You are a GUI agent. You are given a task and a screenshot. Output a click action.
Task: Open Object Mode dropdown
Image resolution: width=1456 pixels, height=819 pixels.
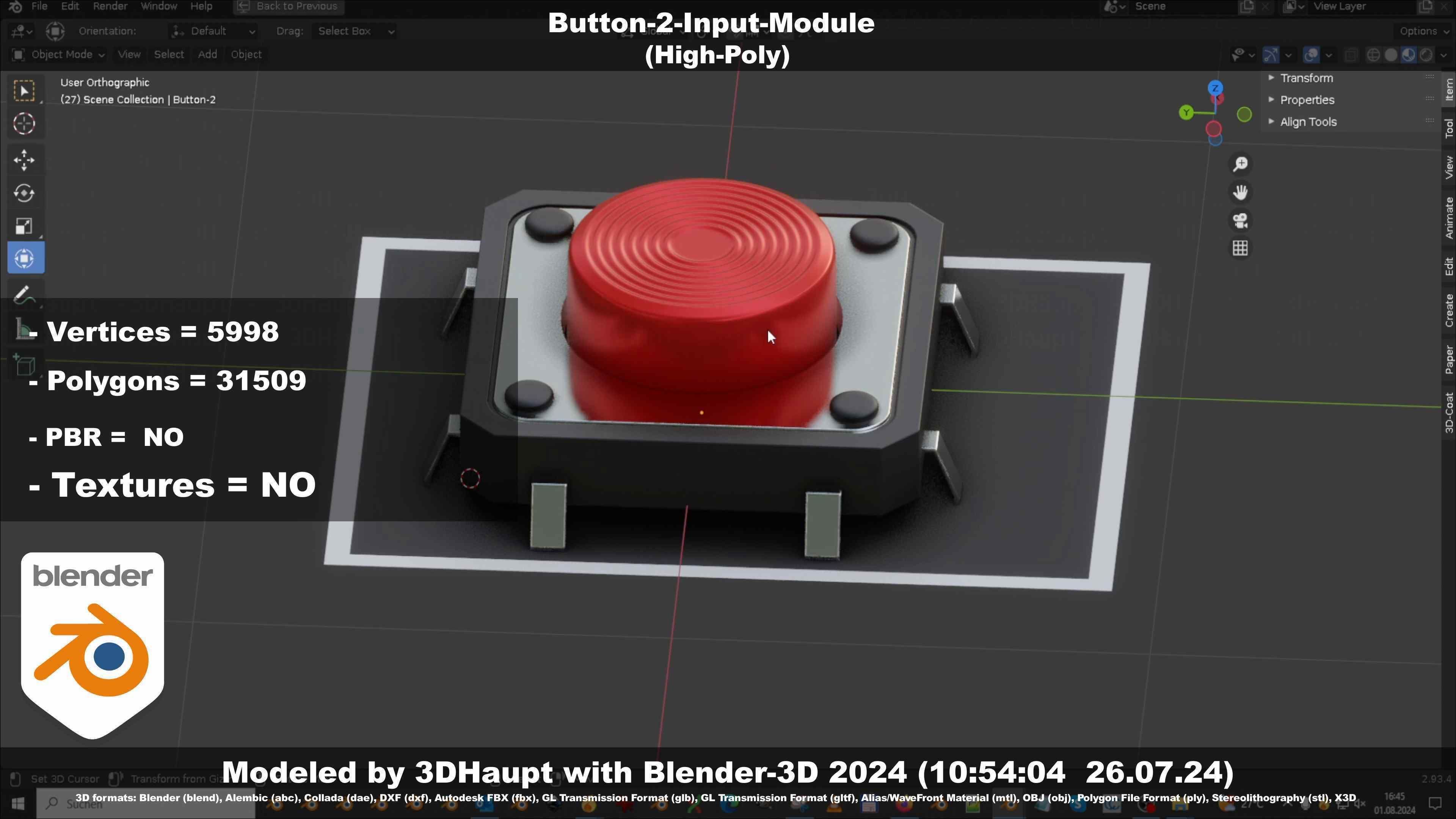tap(58, 55)
